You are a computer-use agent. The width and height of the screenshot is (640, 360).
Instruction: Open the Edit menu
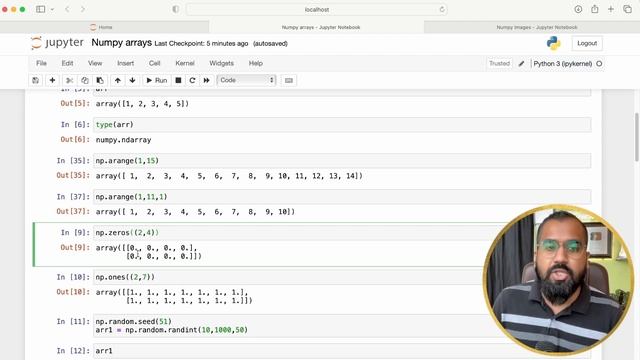(67, 63)
